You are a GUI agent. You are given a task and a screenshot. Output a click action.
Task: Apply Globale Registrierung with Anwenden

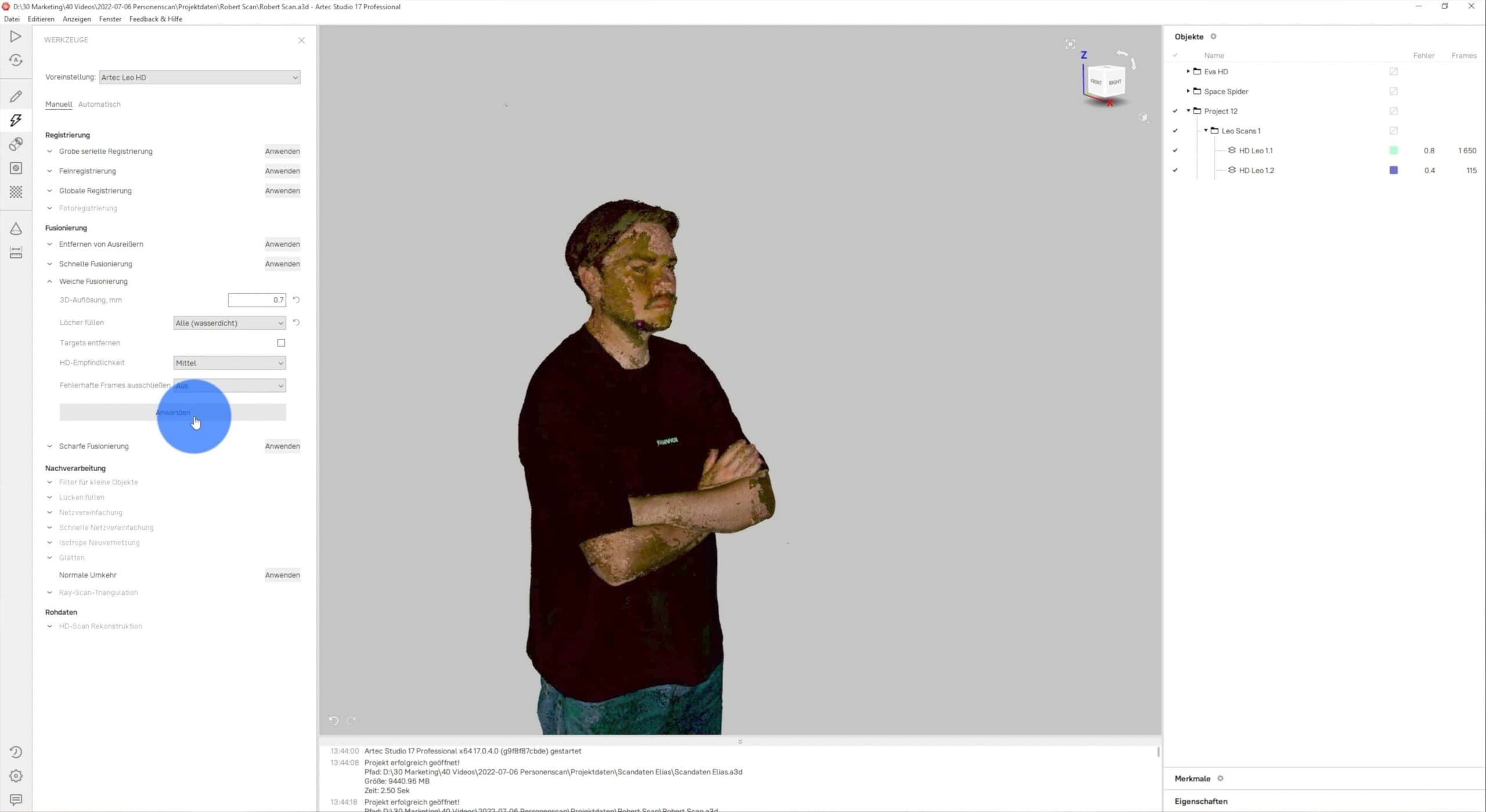point(283,190)
